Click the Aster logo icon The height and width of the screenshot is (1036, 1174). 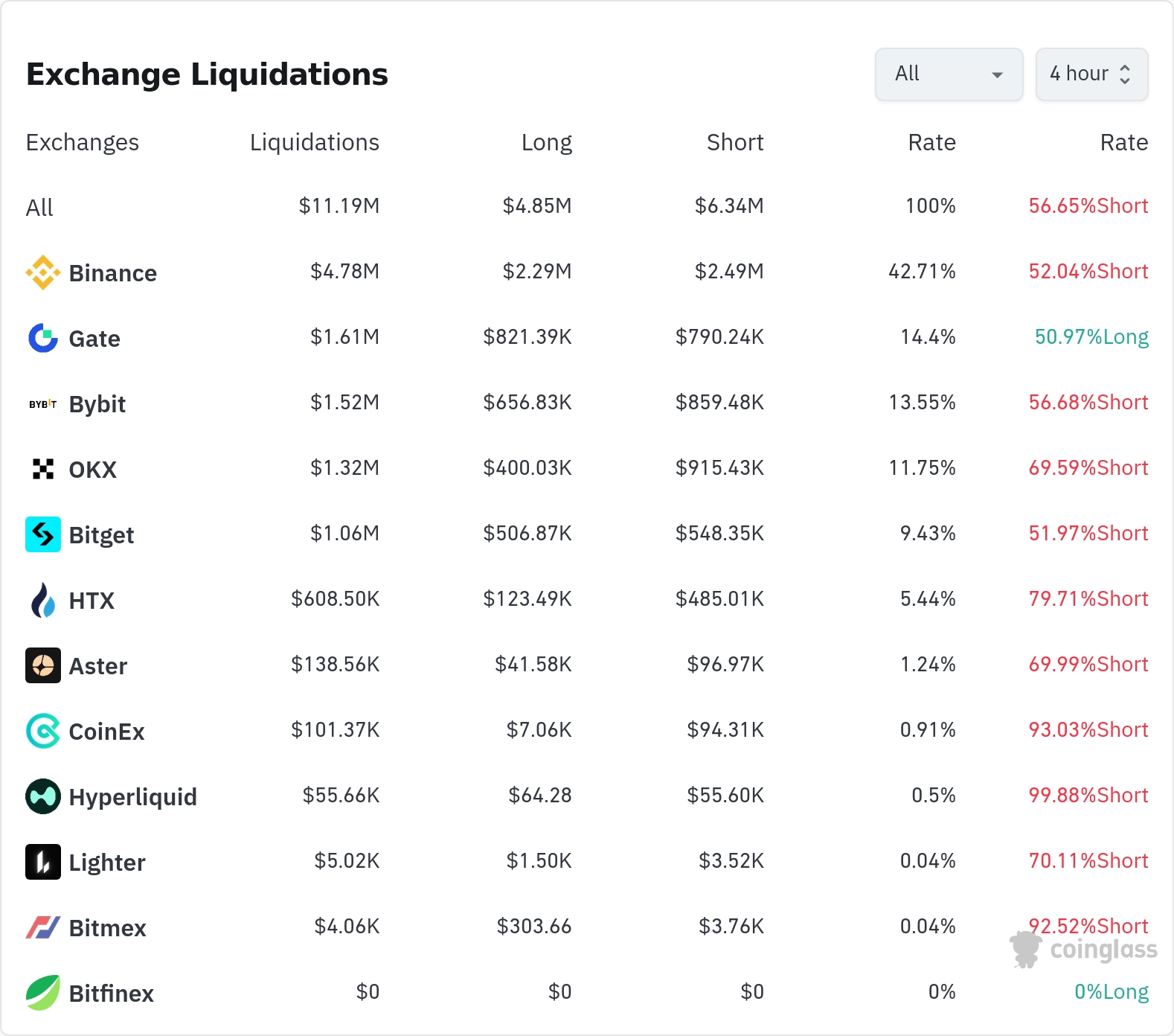43,665
